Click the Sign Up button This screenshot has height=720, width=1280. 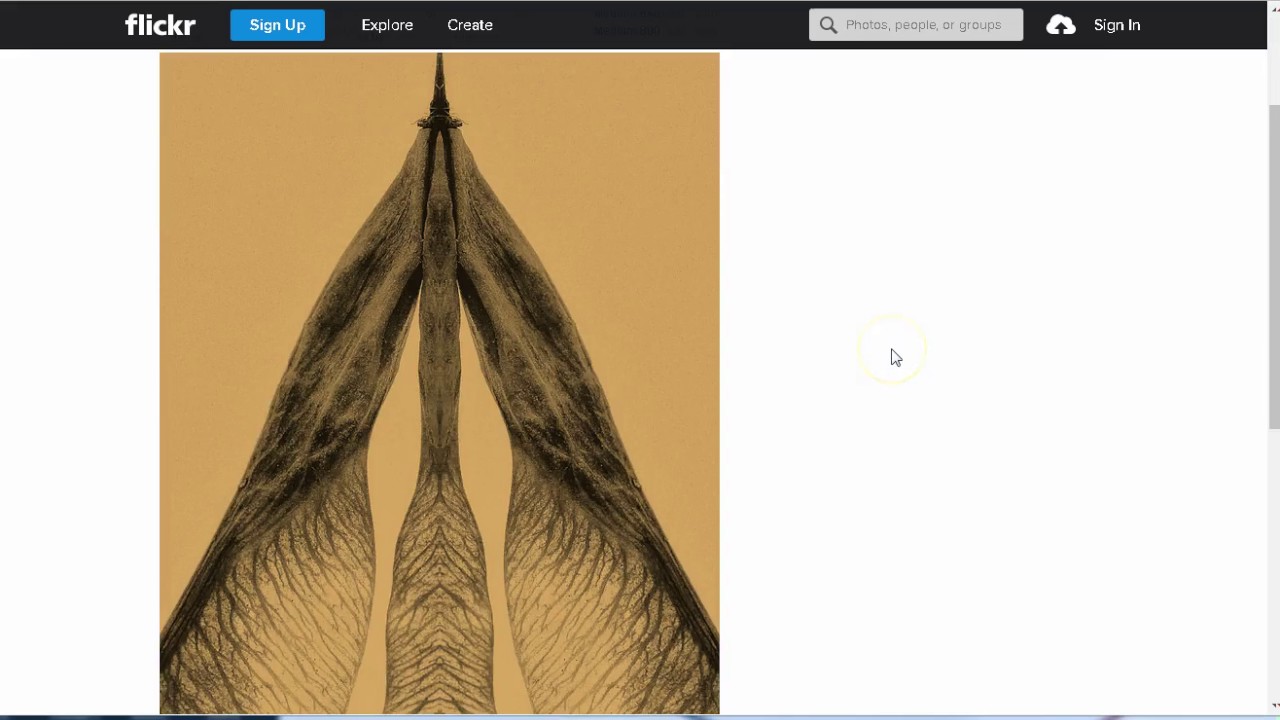277,25
